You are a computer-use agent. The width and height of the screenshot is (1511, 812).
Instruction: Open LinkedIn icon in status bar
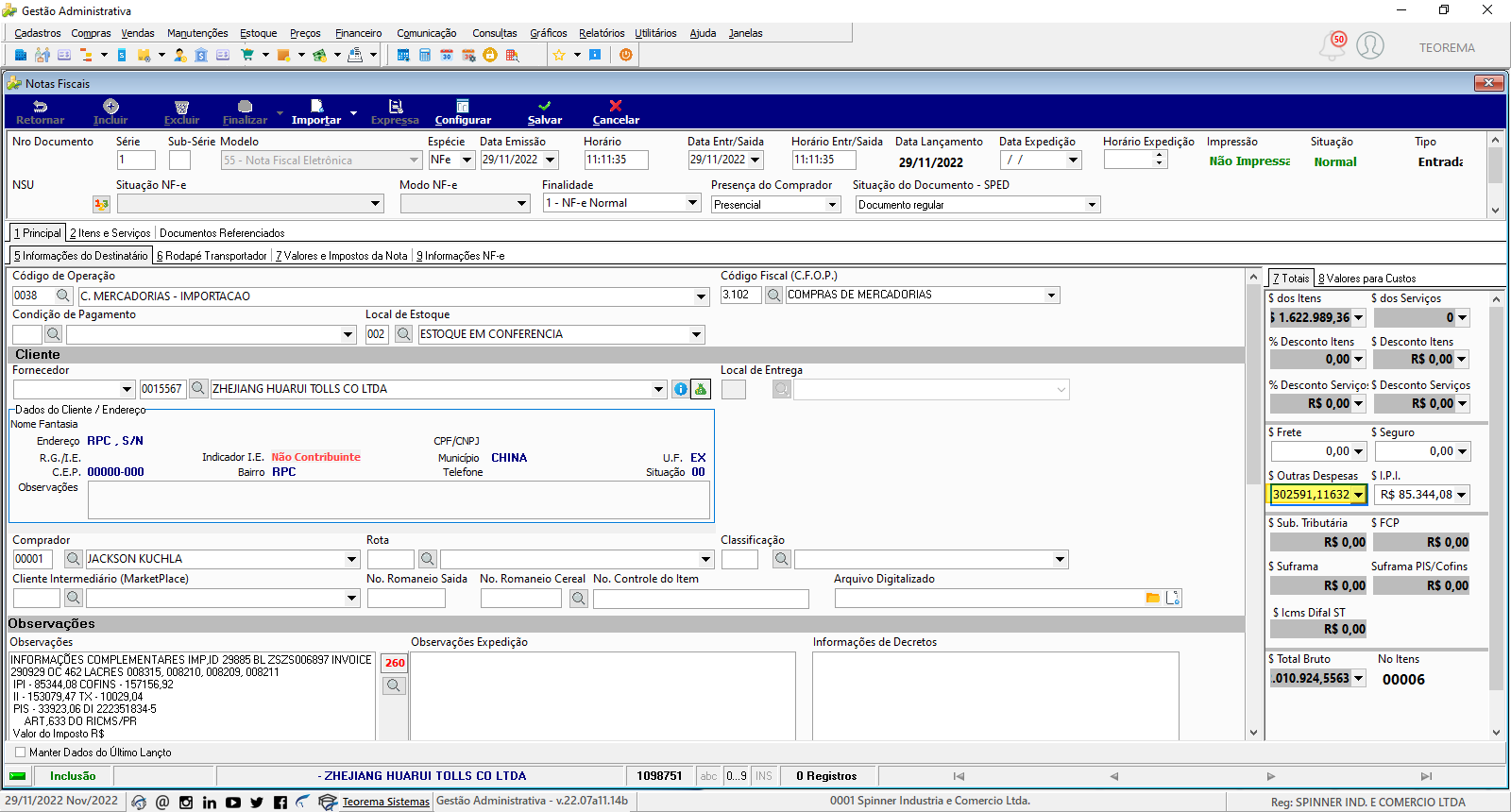(x=210, y=802)
